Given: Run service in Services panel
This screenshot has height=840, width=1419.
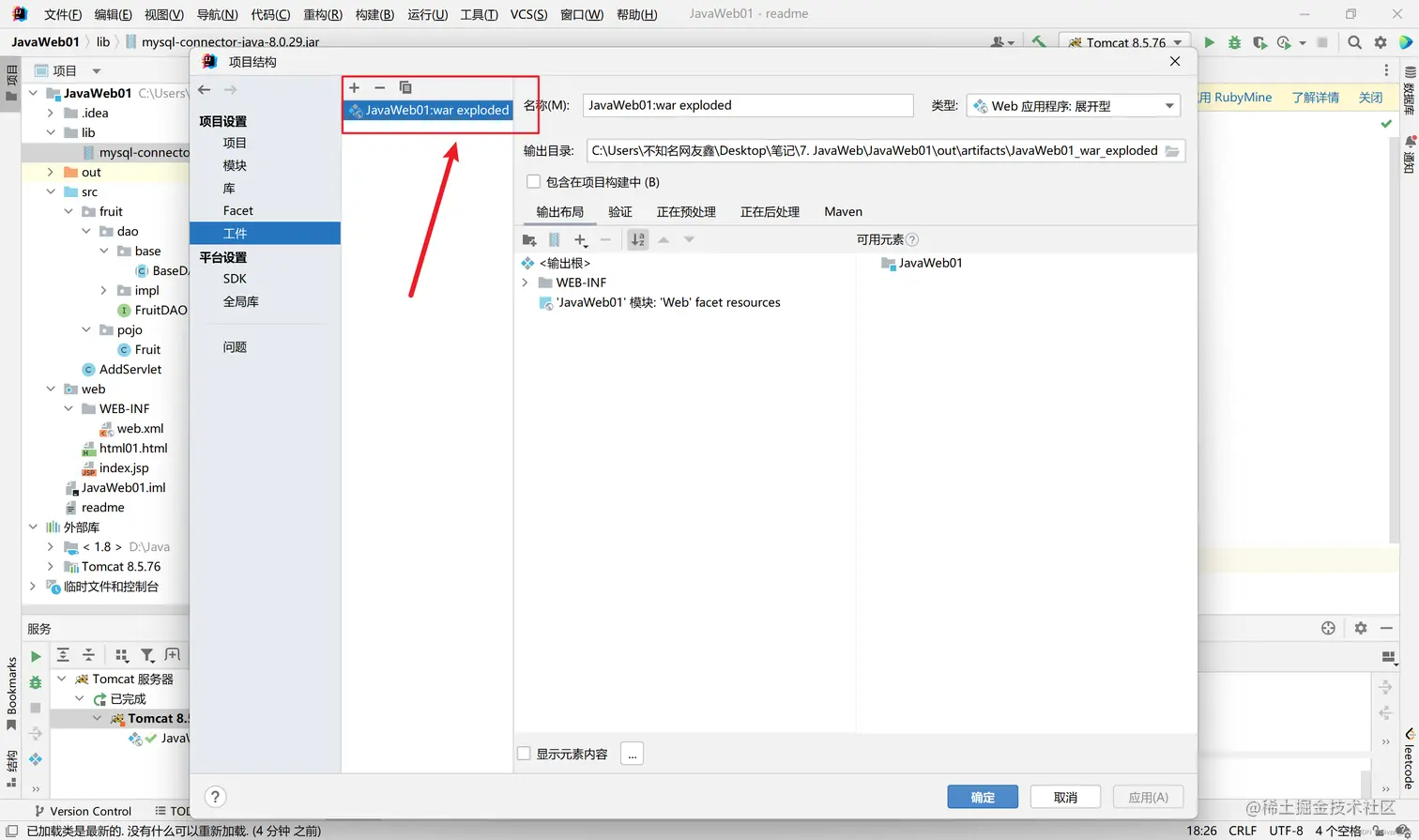Looking at the screenshot, I should pos(36,657).
